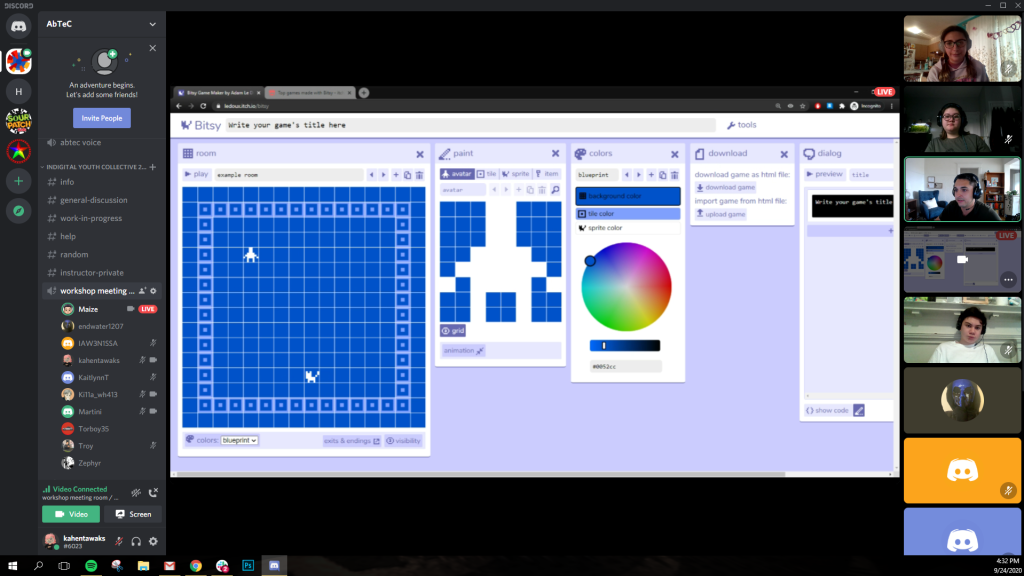The height and width of the screenshot is (576, 1024).
Task: Click the disconnect call icon
Action: point(153,492)
